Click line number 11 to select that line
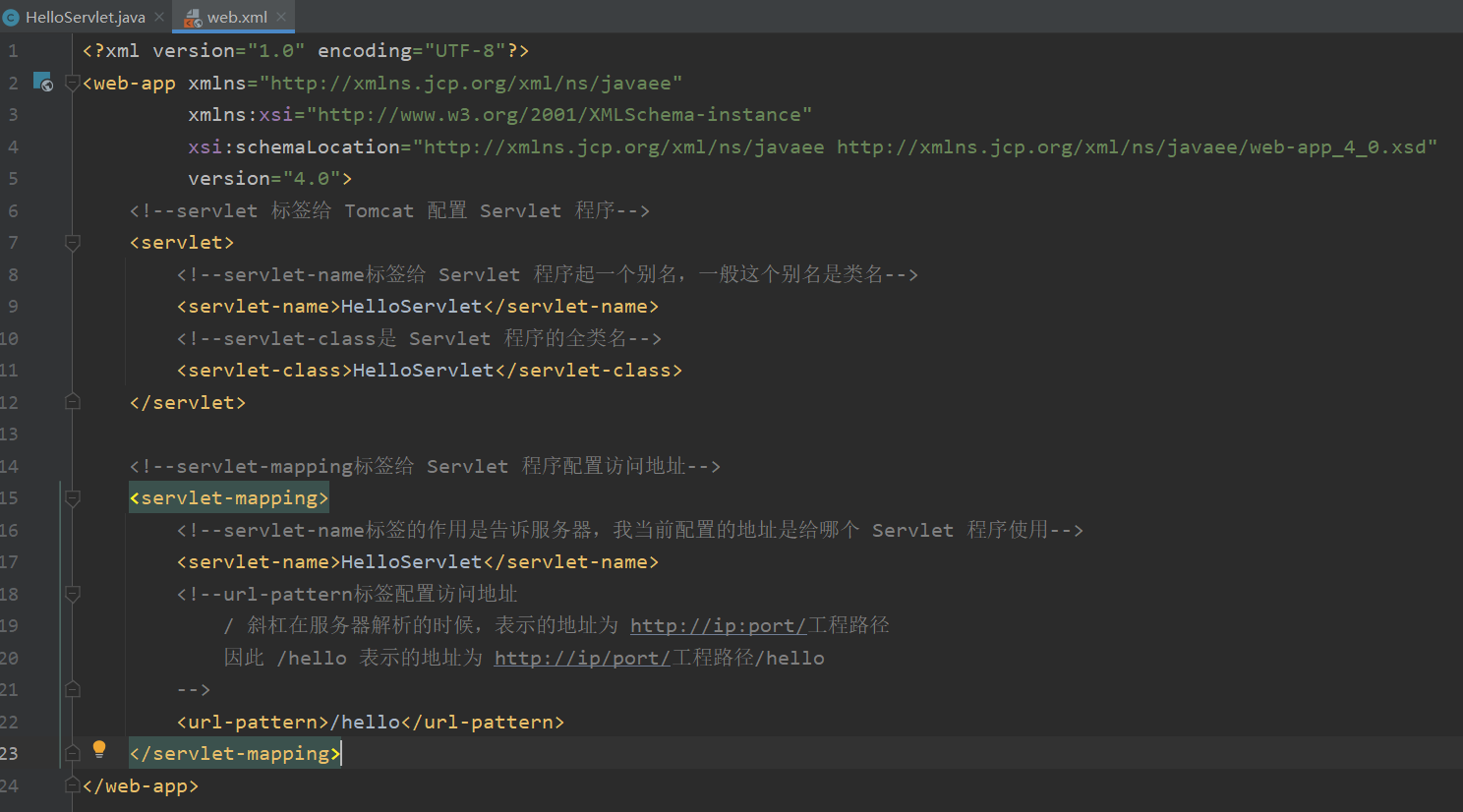1463x812 pixels. pyautogui.click(x=14, y=370)
